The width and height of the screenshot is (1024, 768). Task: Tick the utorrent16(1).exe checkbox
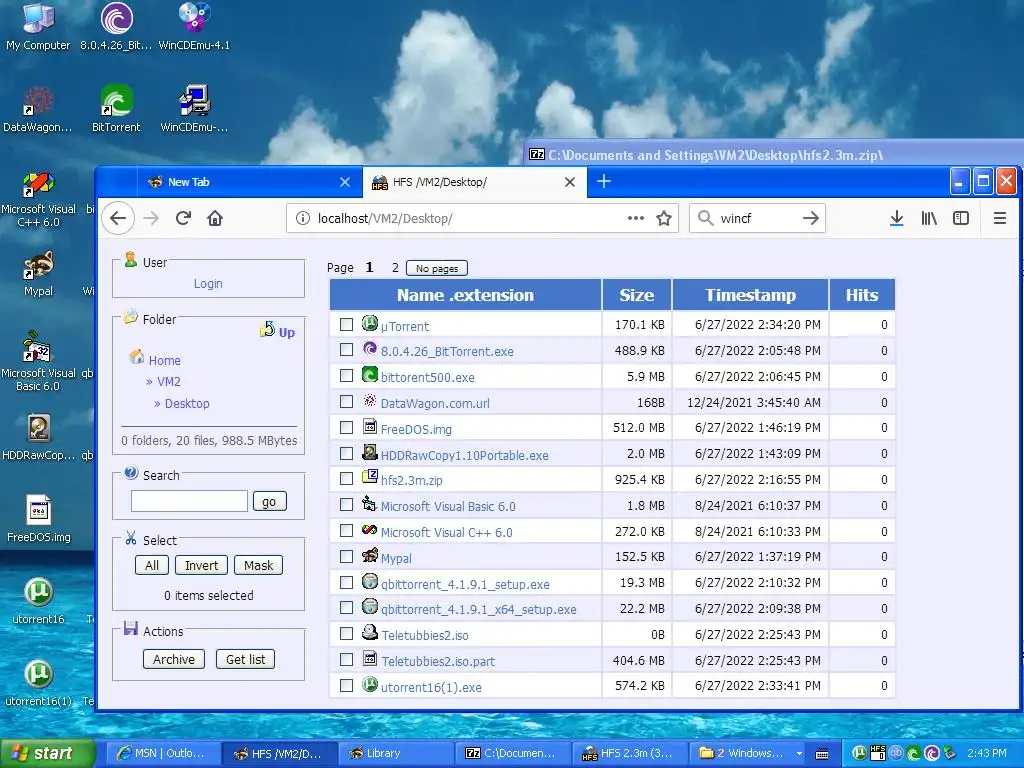point(347,686)
